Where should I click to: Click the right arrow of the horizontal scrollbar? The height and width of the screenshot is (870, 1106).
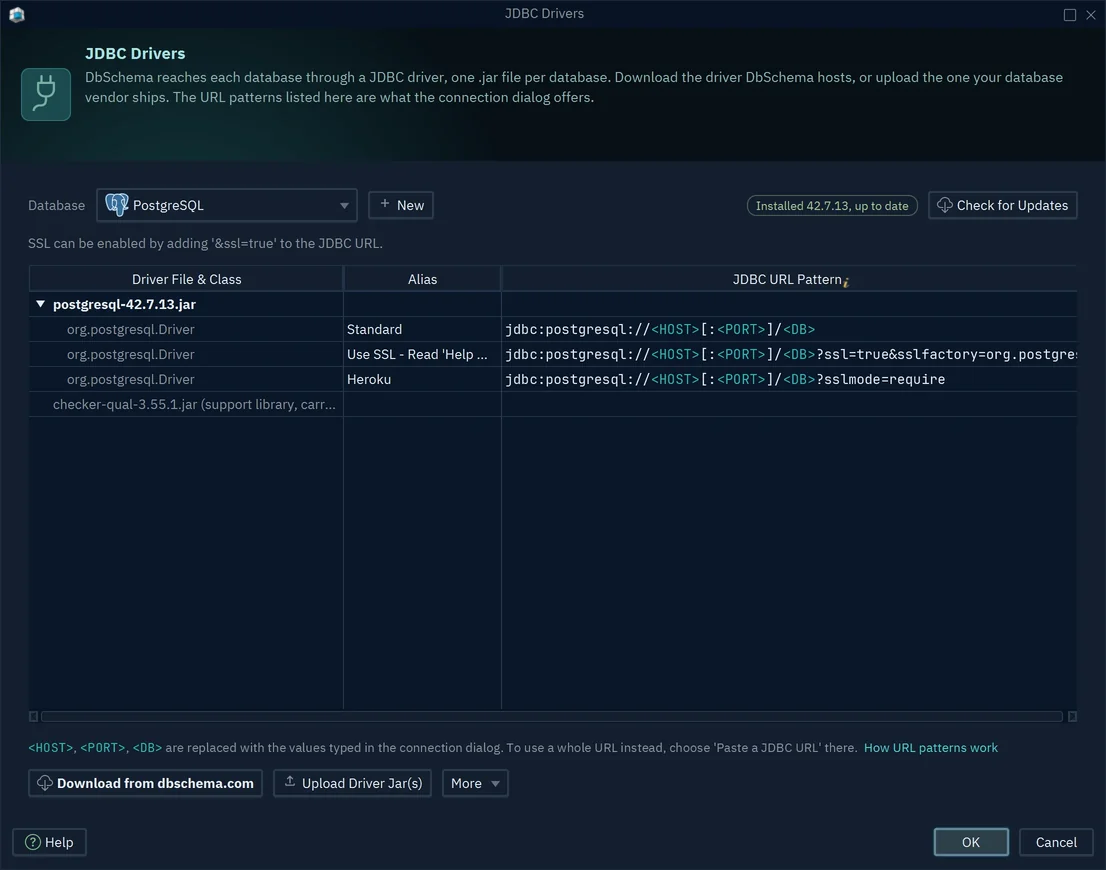click(1071, 716)
